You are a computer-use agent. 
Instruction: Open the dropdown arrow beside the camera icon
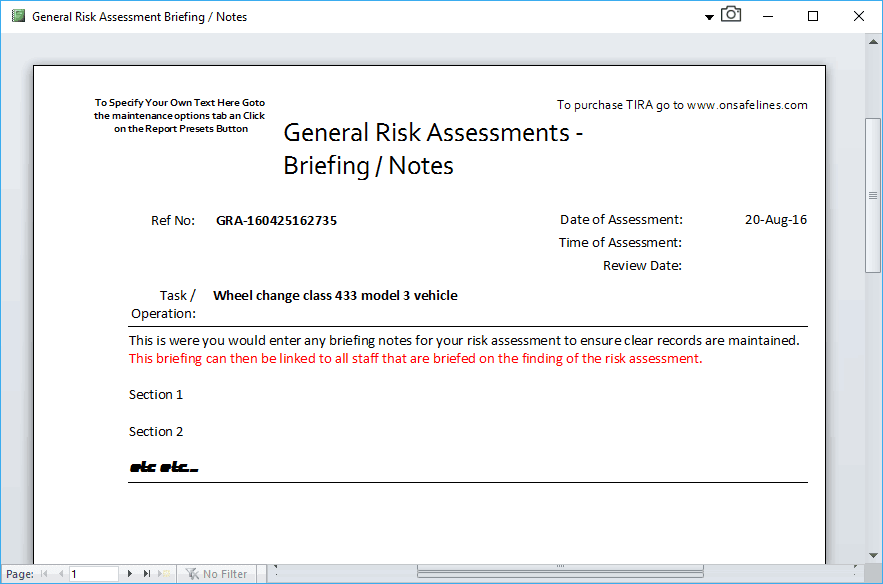pyautogui.click(x=710, y=17)
